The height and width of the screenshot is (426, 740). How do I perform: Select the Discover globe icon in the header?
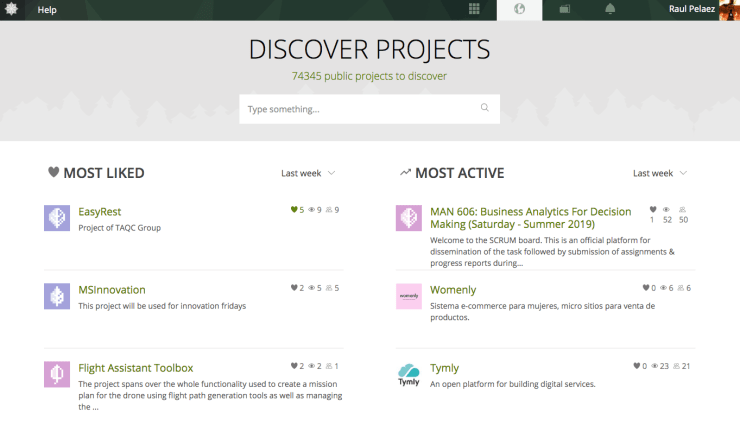pos(519,10)
